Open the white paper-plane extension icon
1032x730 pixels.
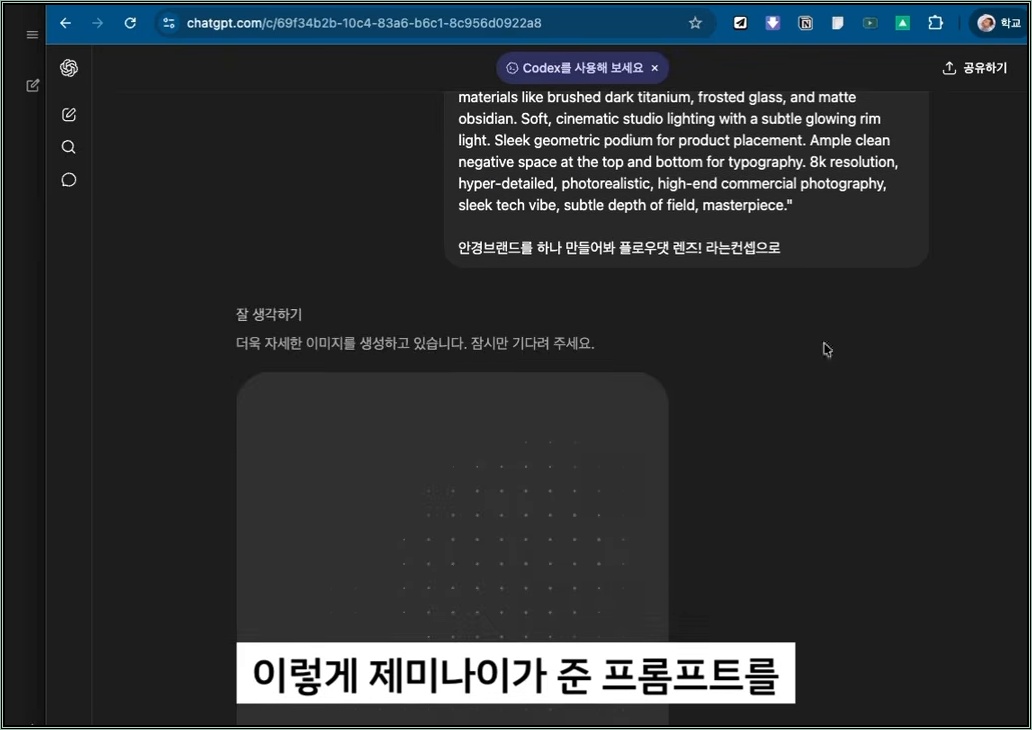coord(740,23)
